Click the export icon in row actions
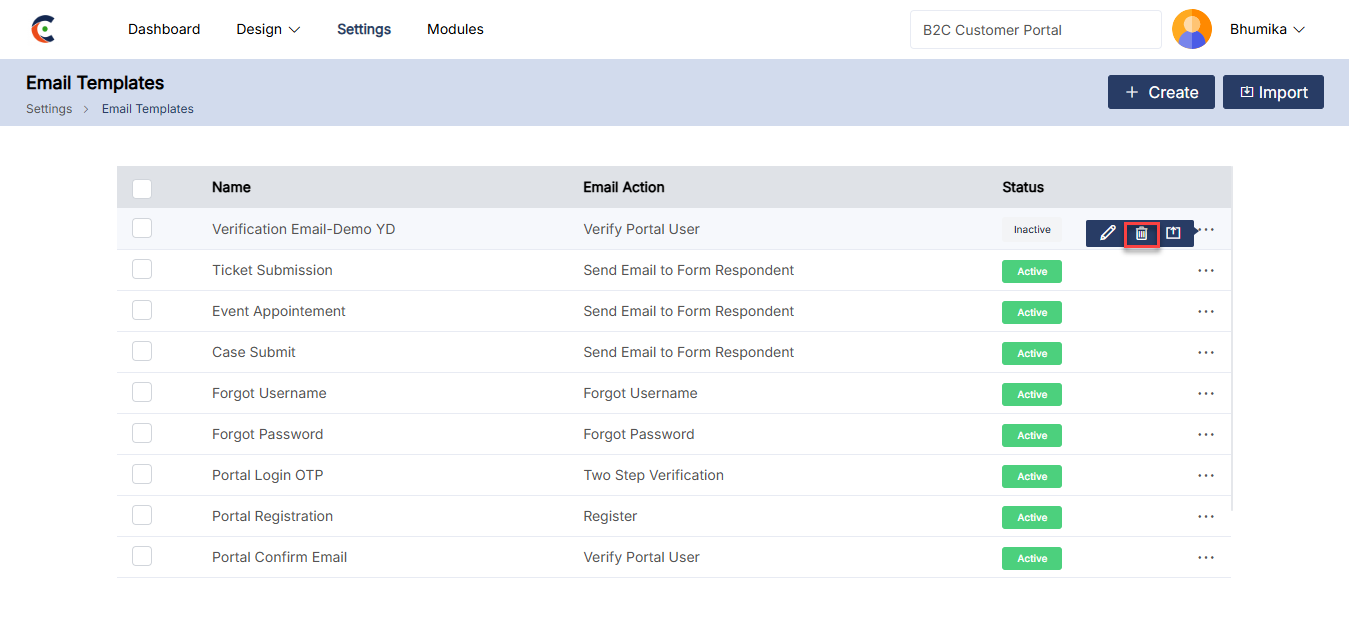The image size is (1349, 634). (1174, 233)
